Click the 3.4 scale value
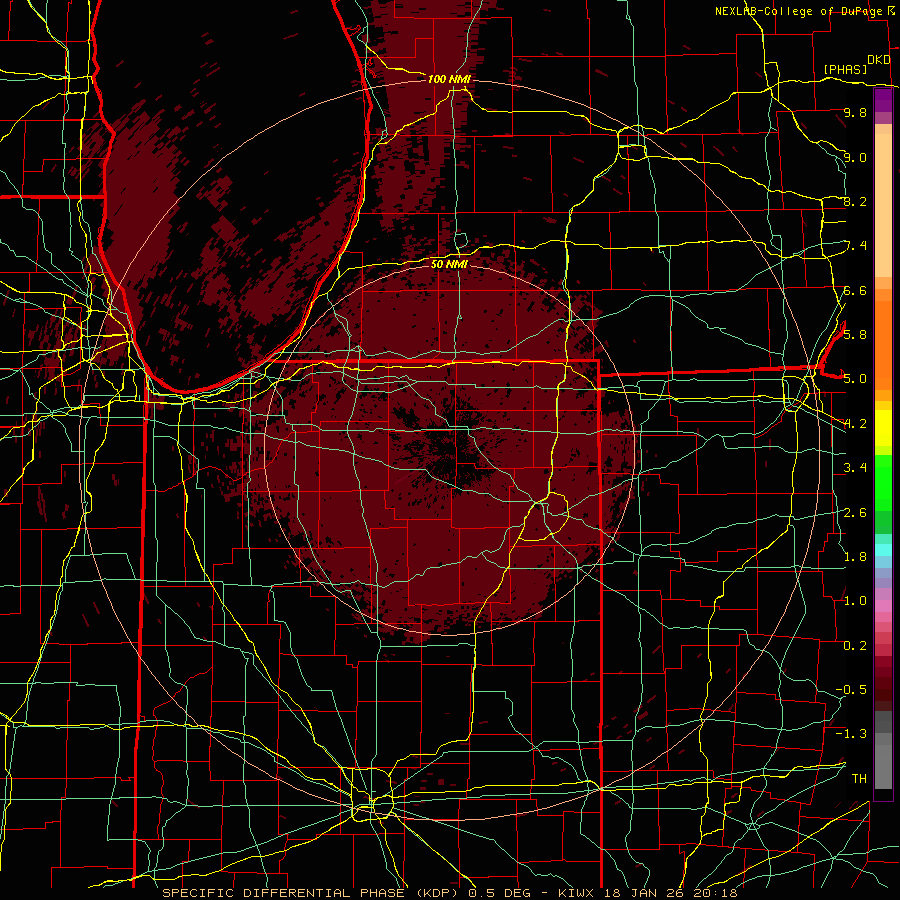 coord(855,467)
